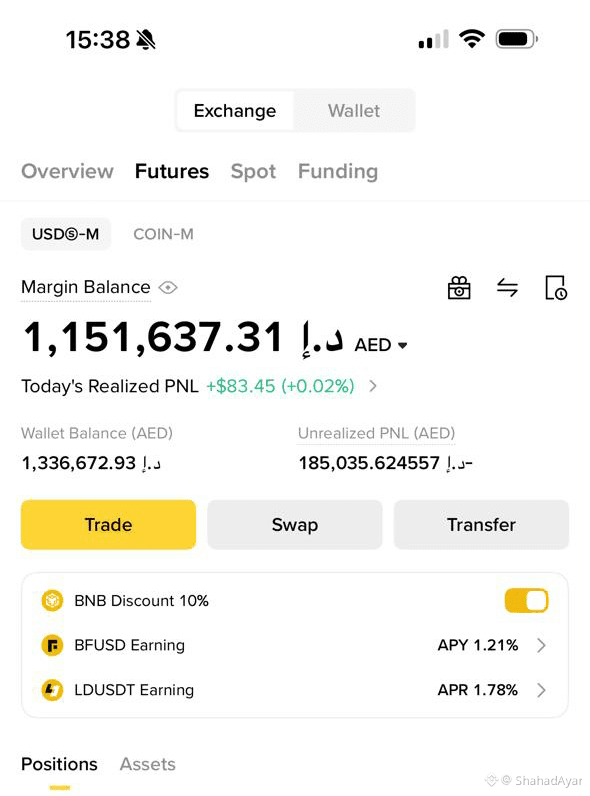Expand Today's Realized PNL chevron

click(373, 386)
